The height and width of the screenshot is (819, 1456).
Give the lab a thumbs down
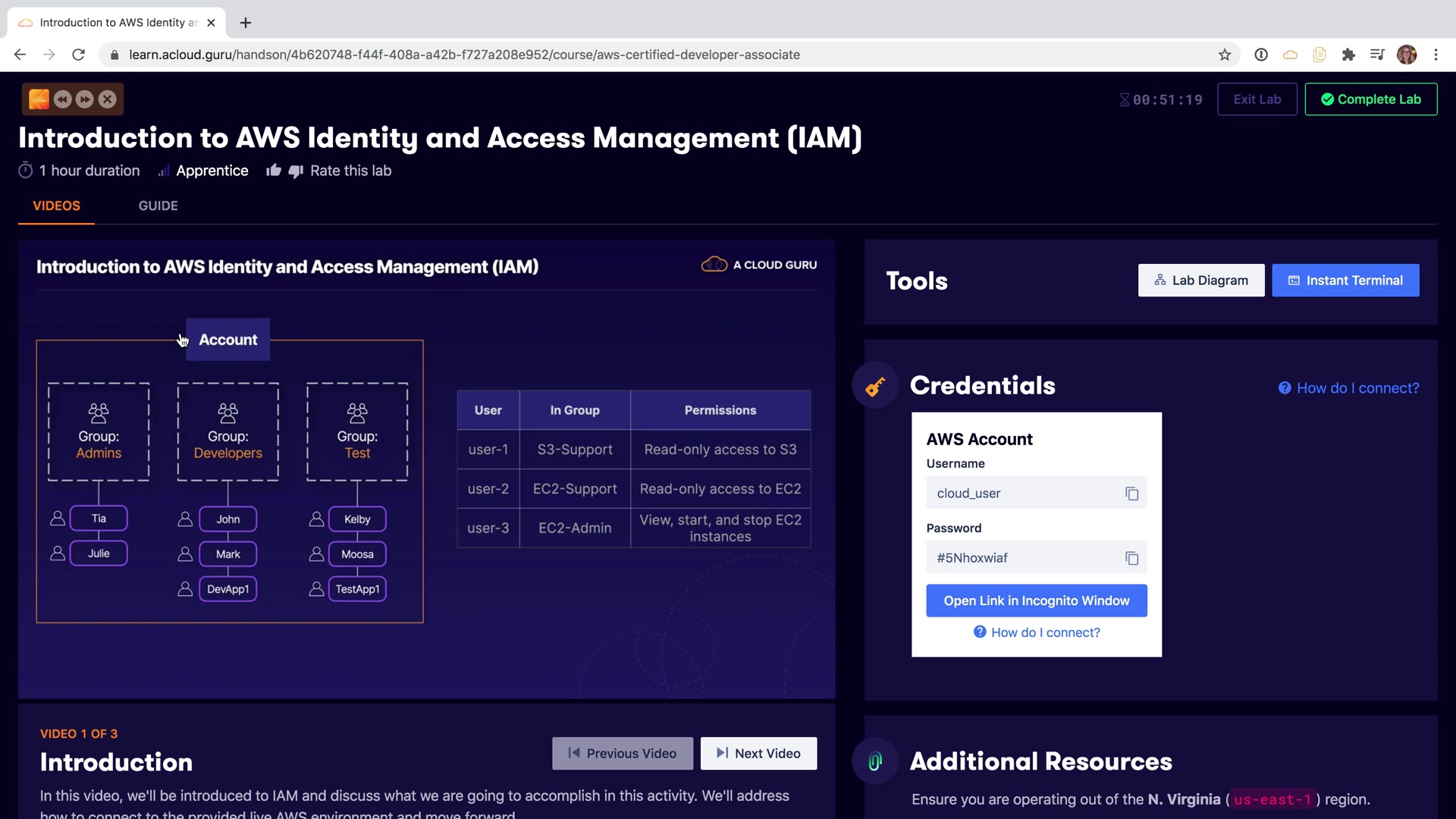(x=296, y=171)
